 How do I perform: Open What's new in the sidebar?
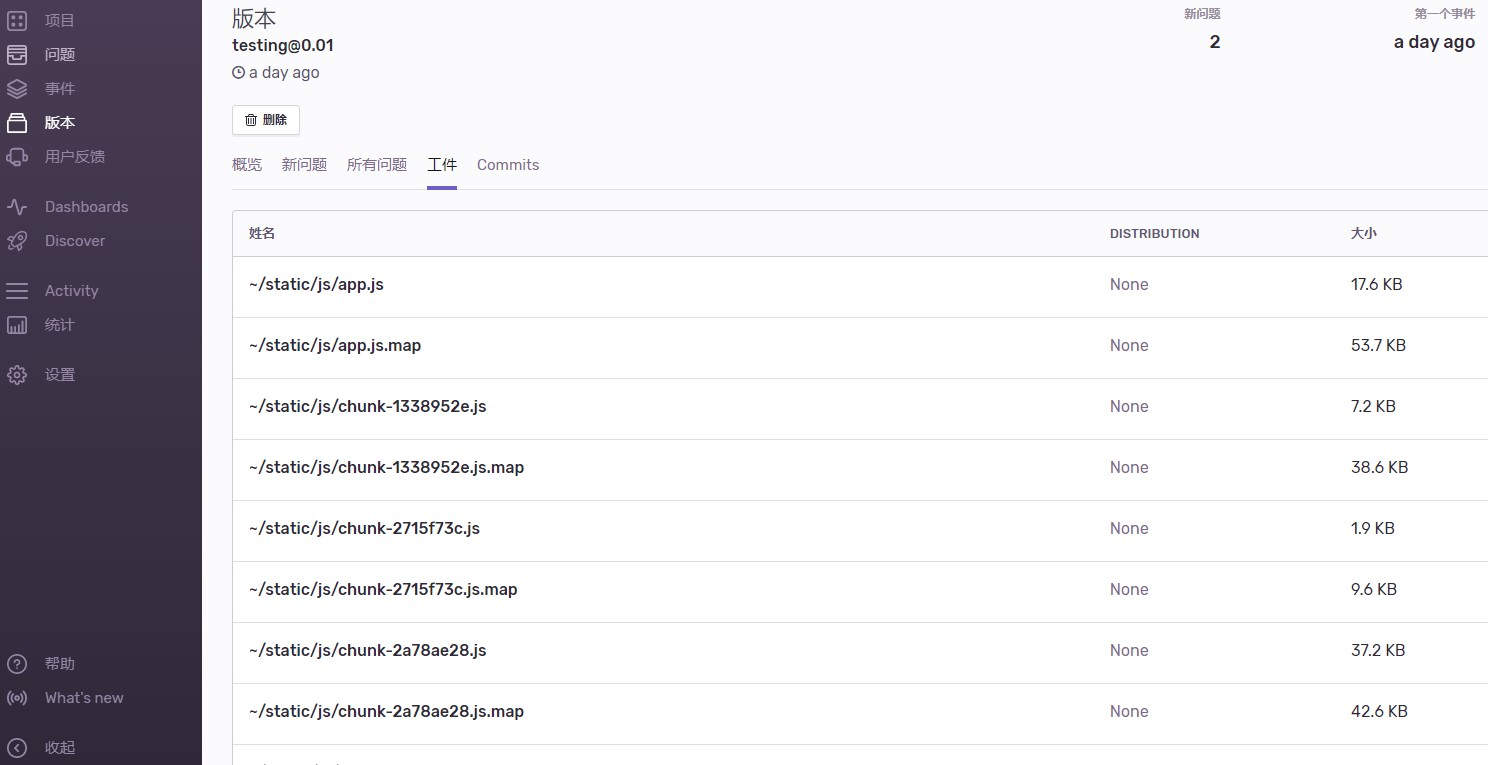click(84, 698)
